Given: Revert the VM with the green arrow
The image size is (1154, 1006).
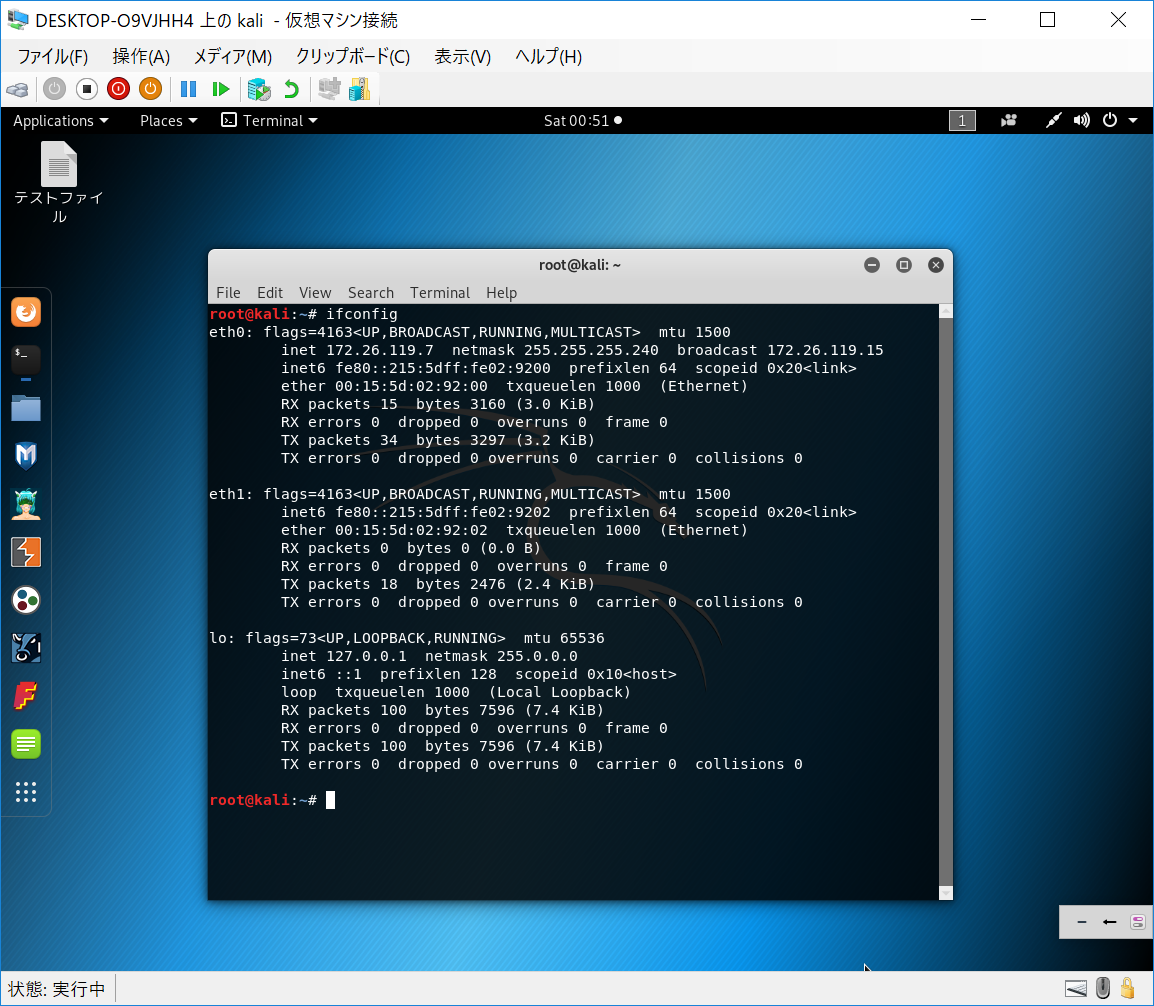Looking at the screenshot, I should 291,89.
